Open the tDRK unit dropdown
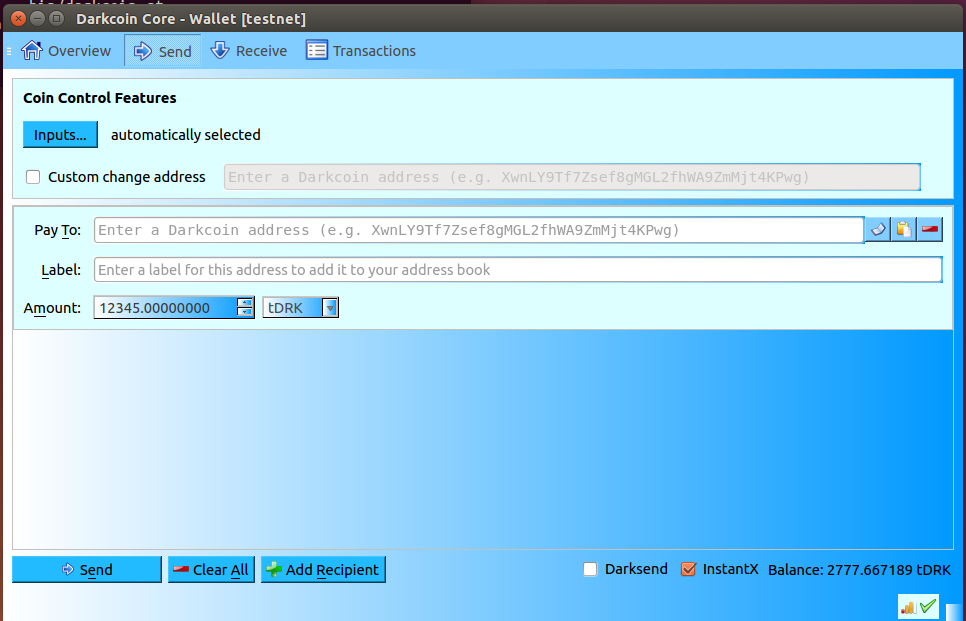The height and width of the screenshot is (621, 966). [x=301, y=307]
